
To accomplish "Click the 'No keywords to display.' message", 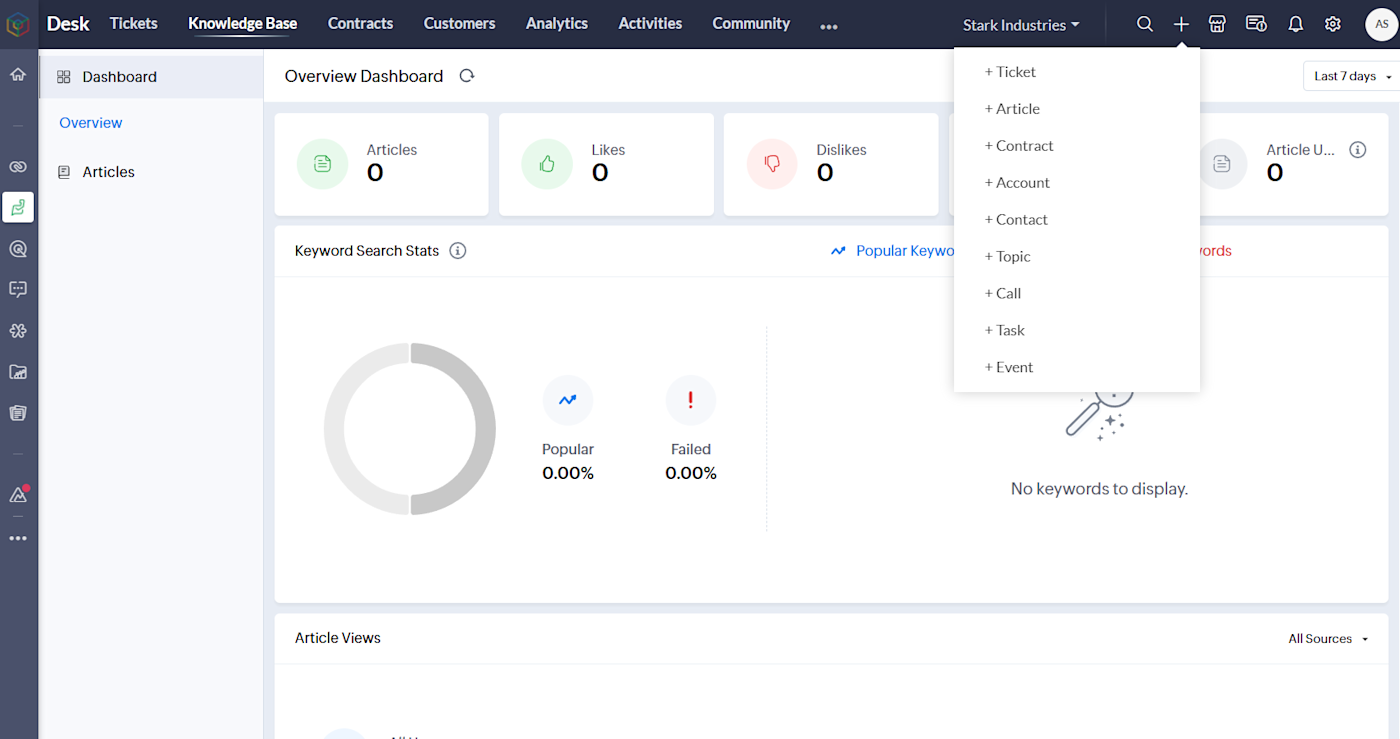I will [1099, 489].
